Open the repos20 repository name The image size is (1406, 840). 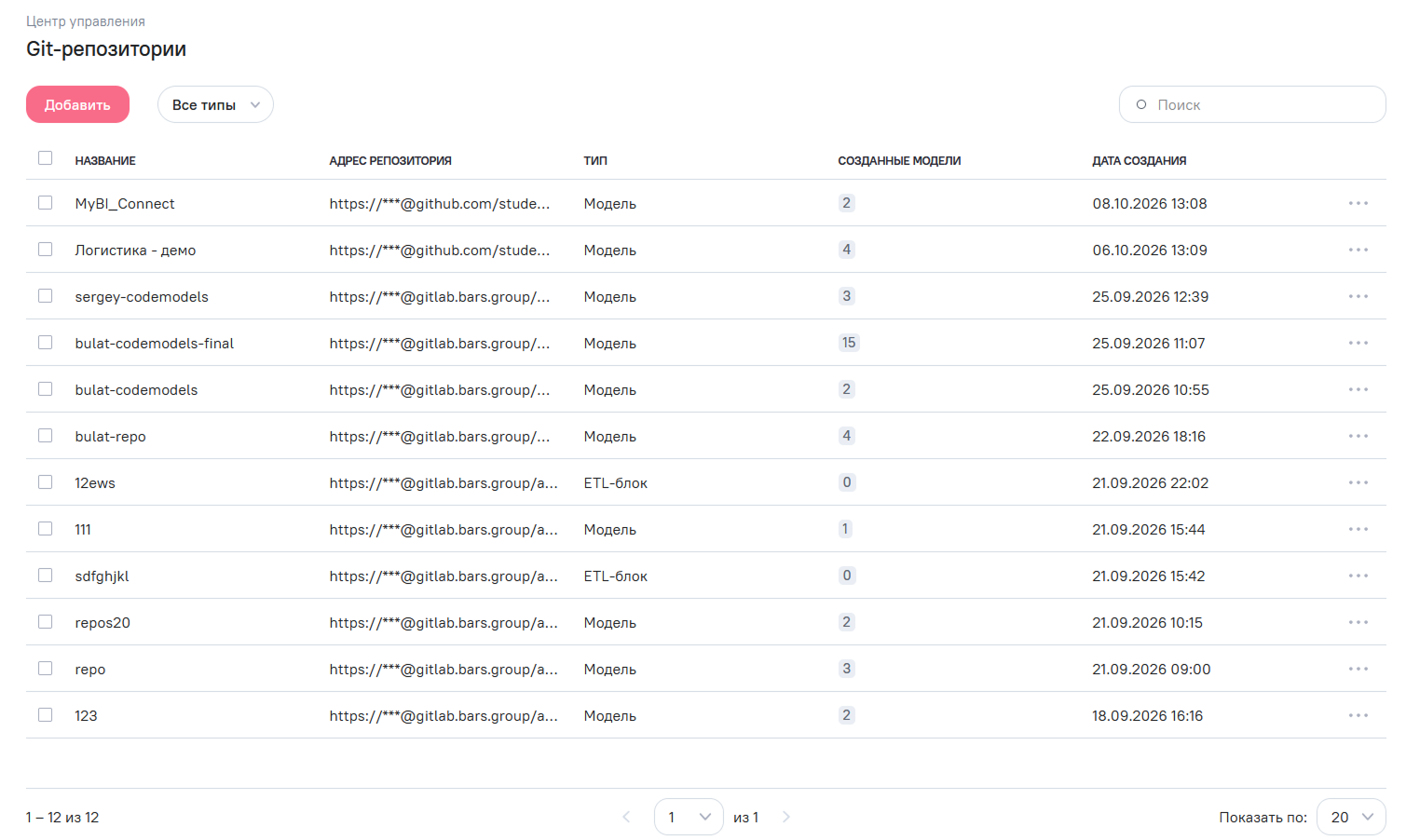[102, 623]
